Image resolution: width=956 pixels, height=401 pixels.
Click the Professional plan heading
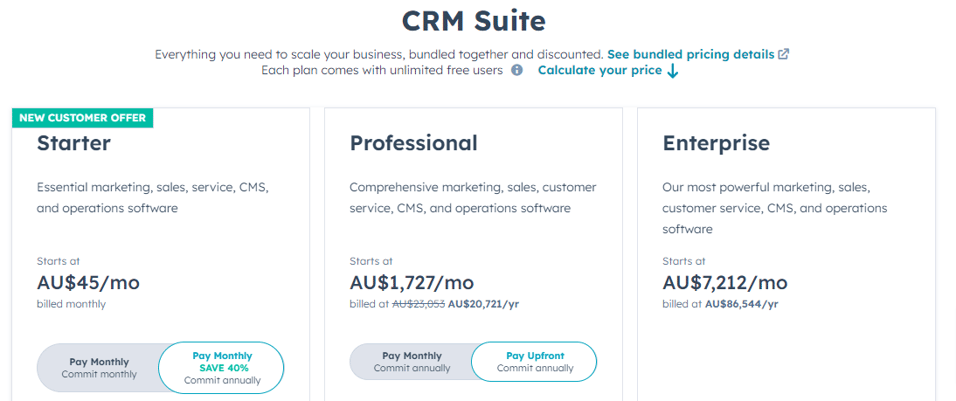[x=413, y=143]
